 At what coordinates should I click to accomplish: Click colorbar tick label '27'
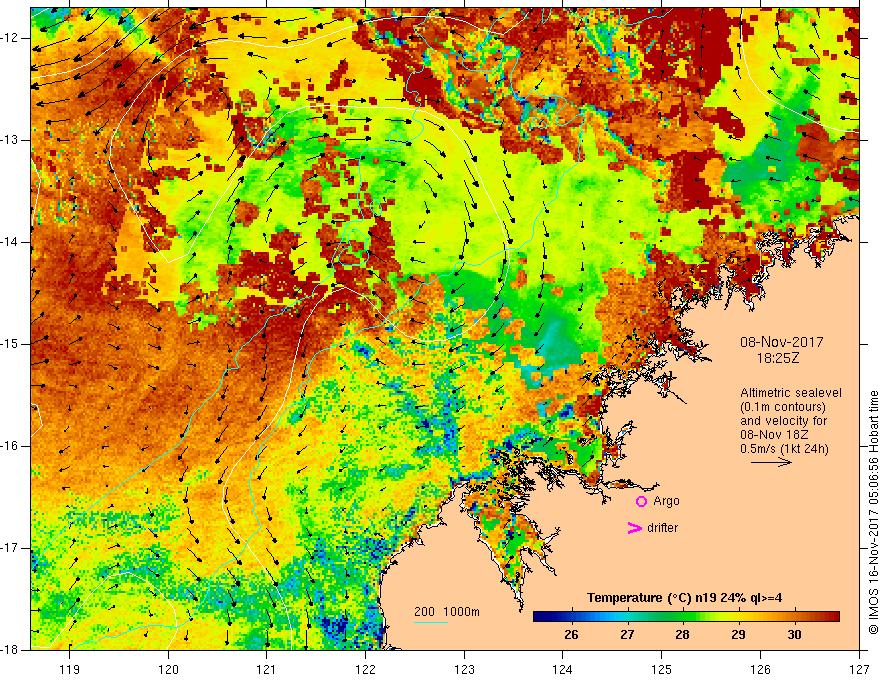tap(627, 635)
